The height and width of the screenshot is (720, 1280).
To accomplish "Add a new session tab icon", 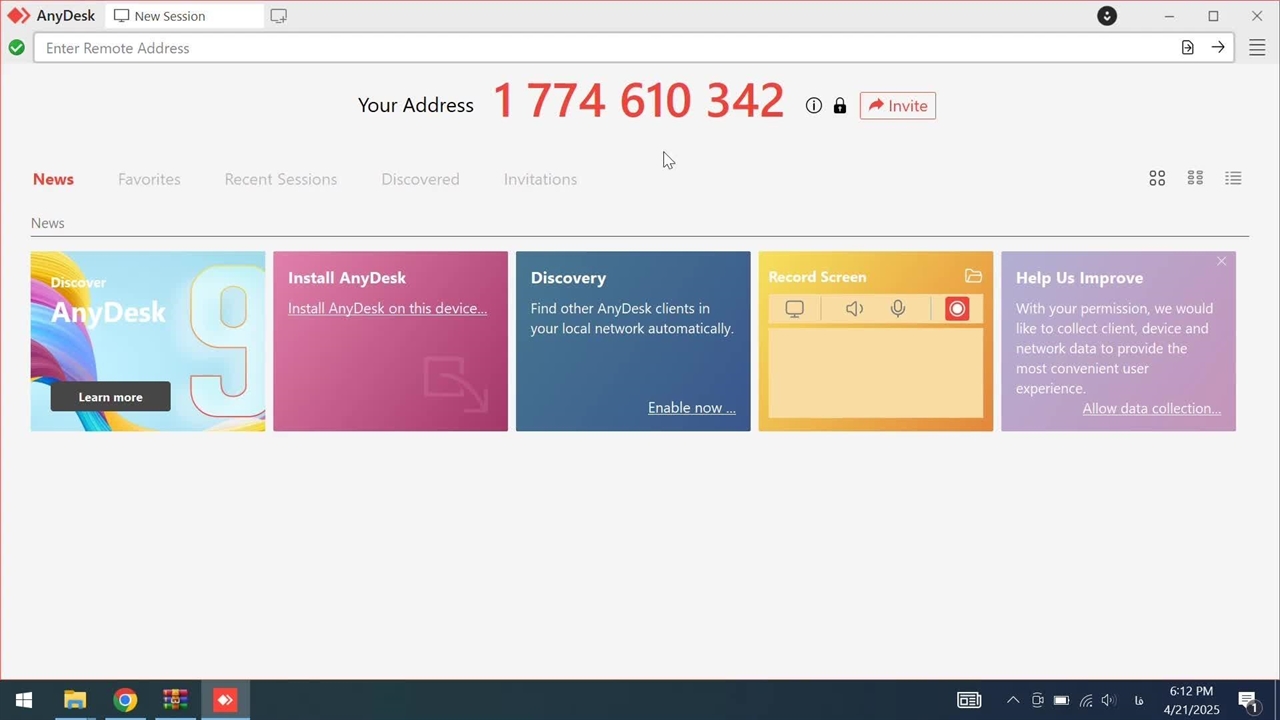I will pyautogui.click(x=279, y=16).
